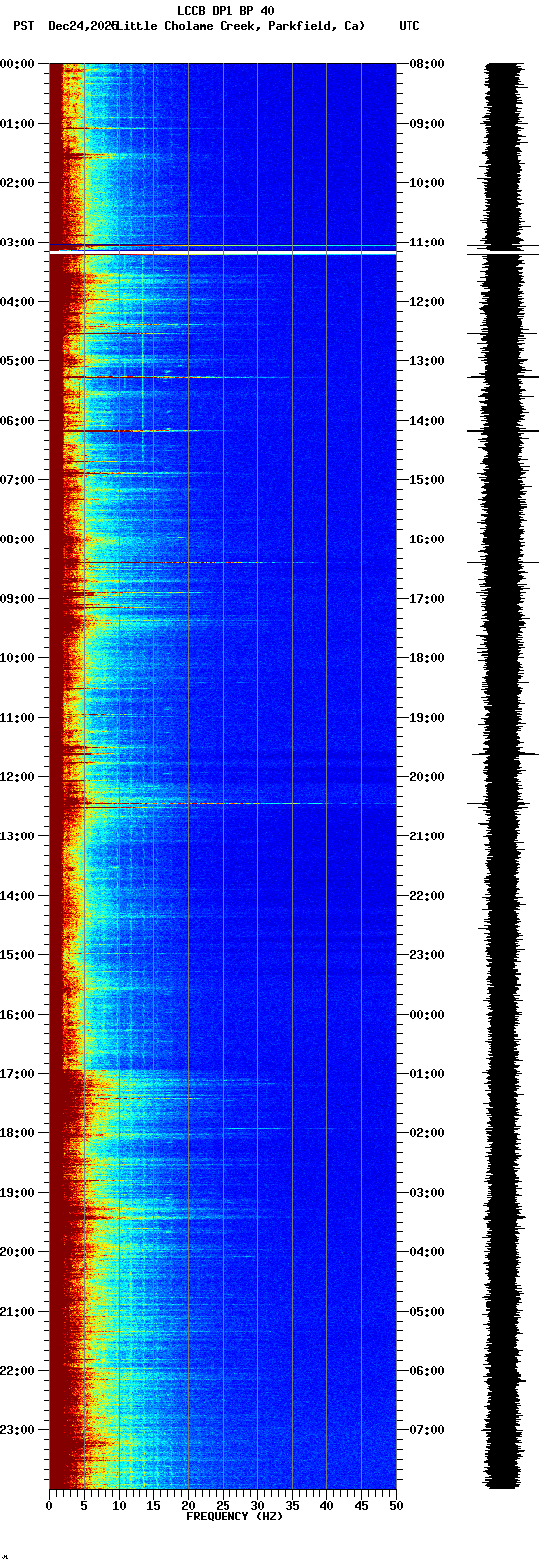Click the station name 'Little Cholame Creek, Parkfield, Ca)'
546x1568 pixels.
tap(240, 26)
